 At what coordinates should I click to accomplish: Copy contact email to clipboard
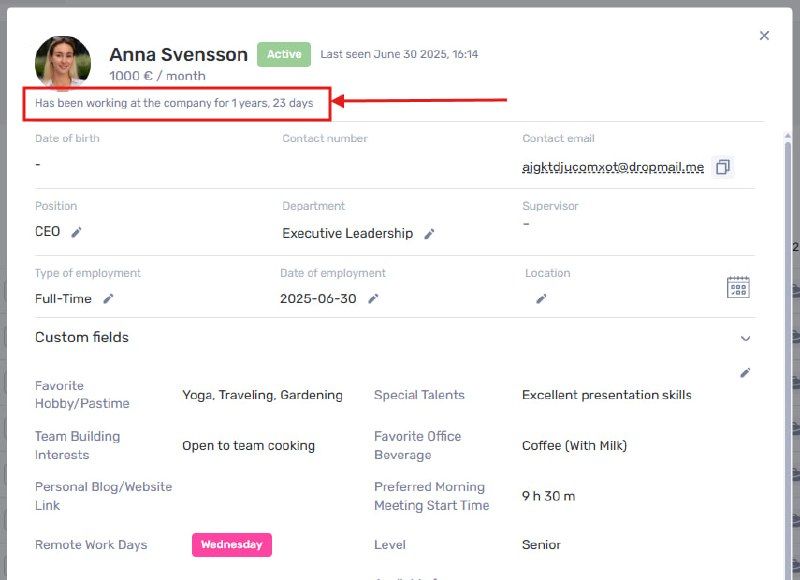point(722,167)
